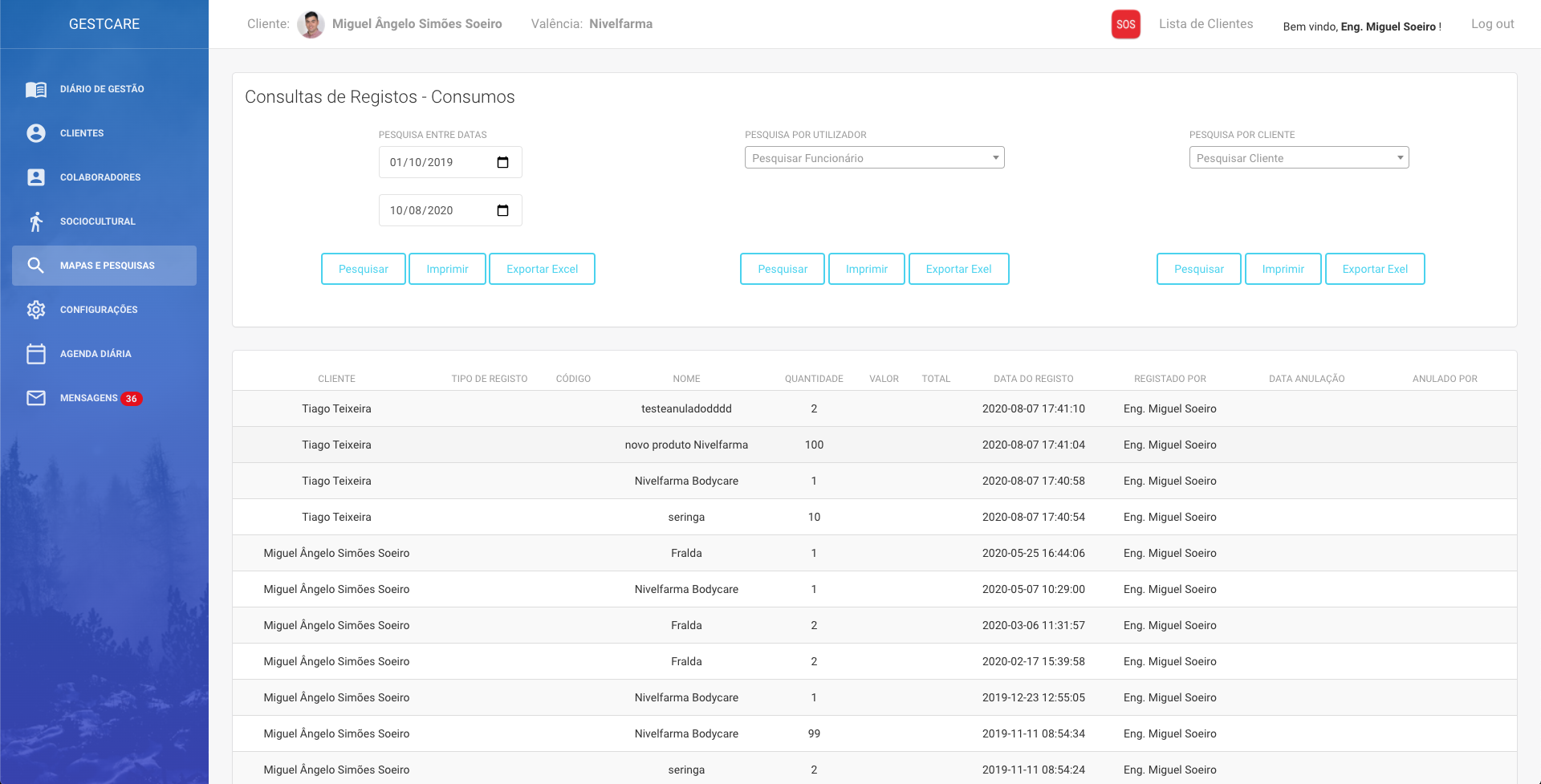
Task: Click the CÓDIGO column header
Action: pyautogui.click(x=573, y=379)
